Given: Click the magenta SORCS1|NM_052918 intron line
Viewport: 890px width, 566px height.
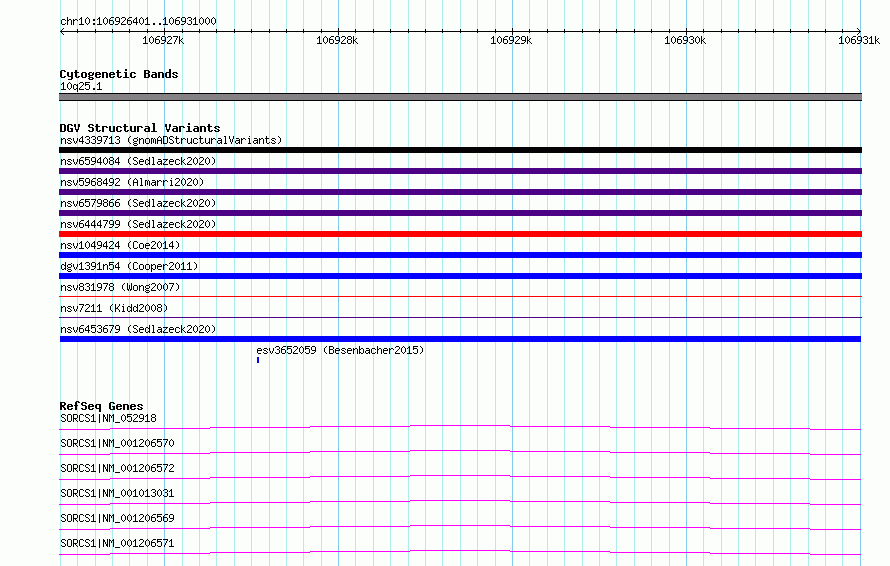Looking at the screenshot, I should [x=460, y=427].
